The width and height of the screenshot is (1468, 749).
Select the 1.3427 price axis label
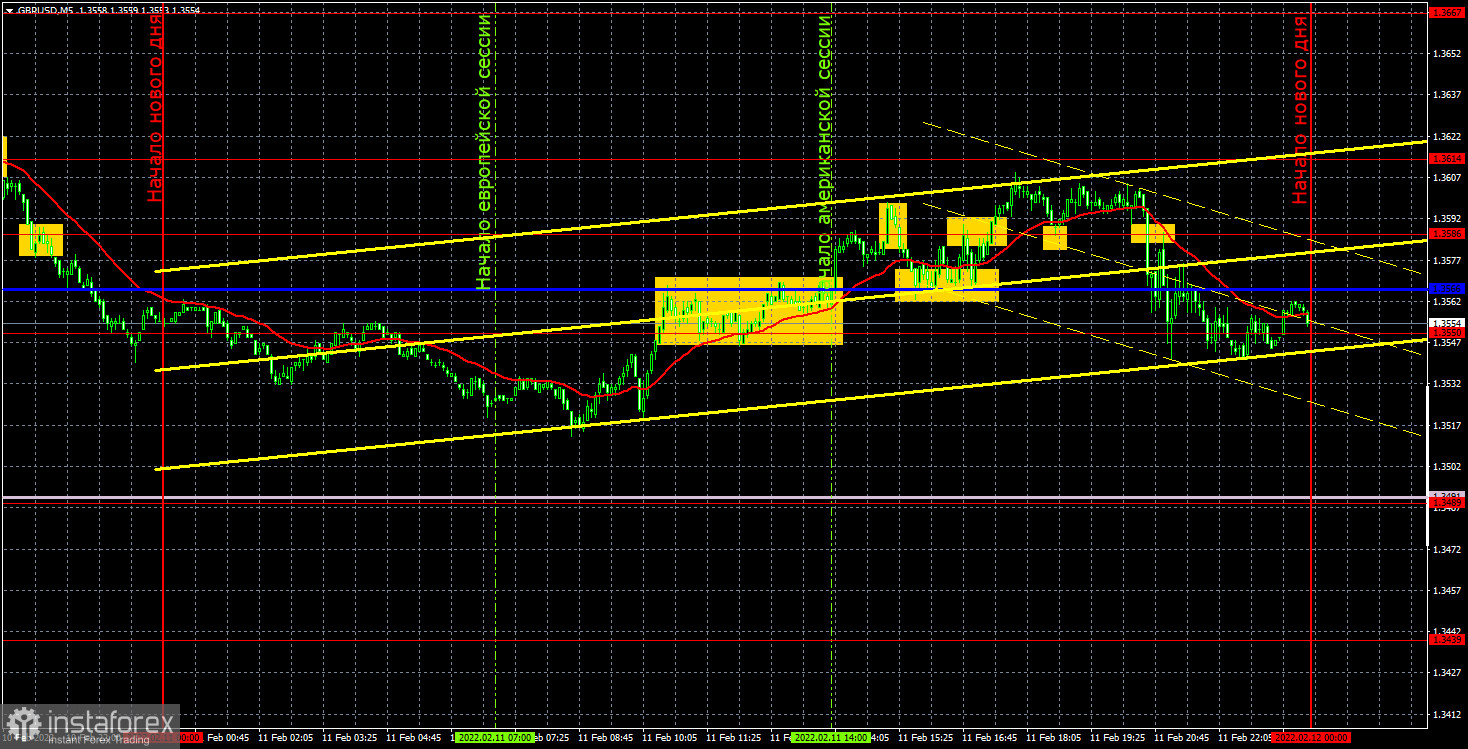pyautogui.click(x=1447, y=673)
